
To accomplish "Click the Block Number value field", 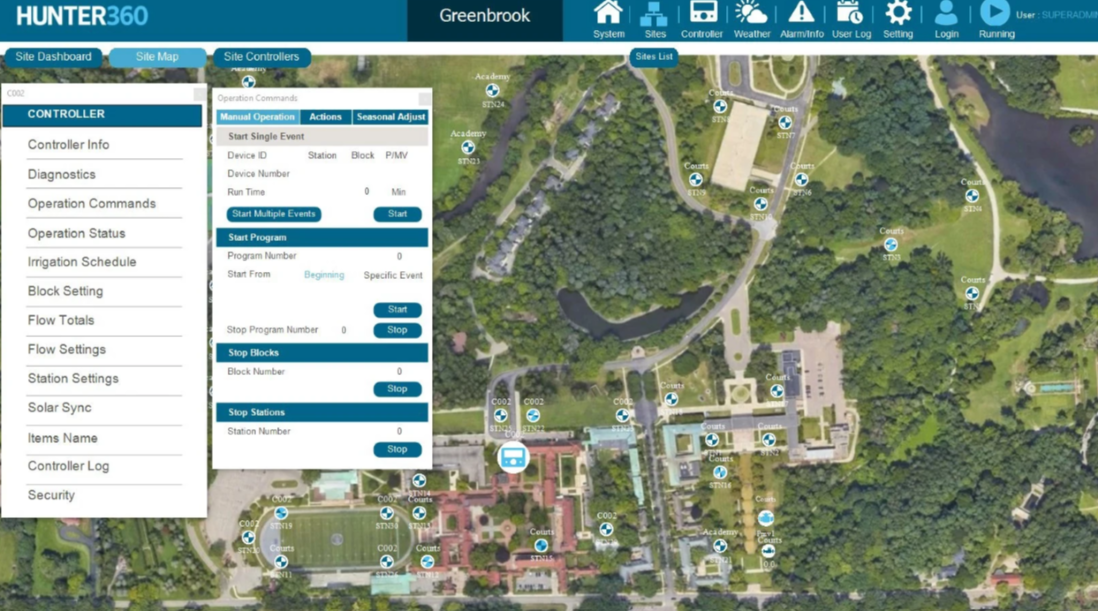I will [x=399, y=372].
